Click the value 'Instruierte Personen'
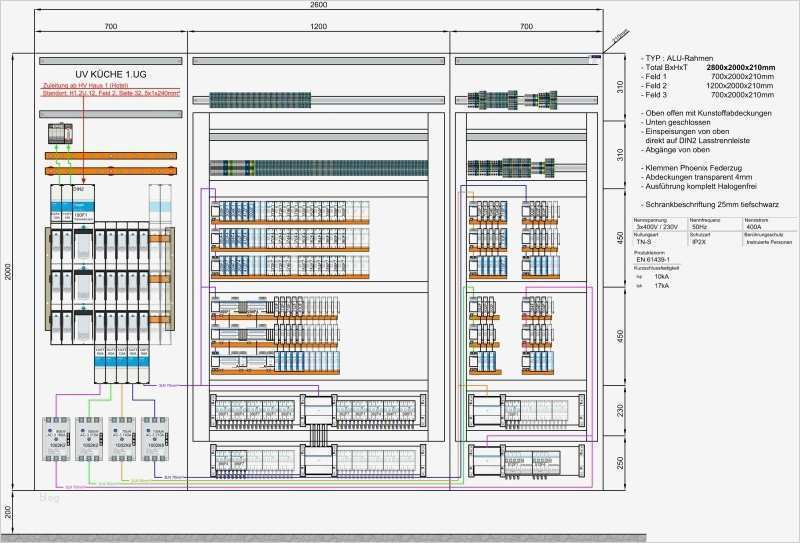This screenshot has width=800, height=543. coord(769,242)
